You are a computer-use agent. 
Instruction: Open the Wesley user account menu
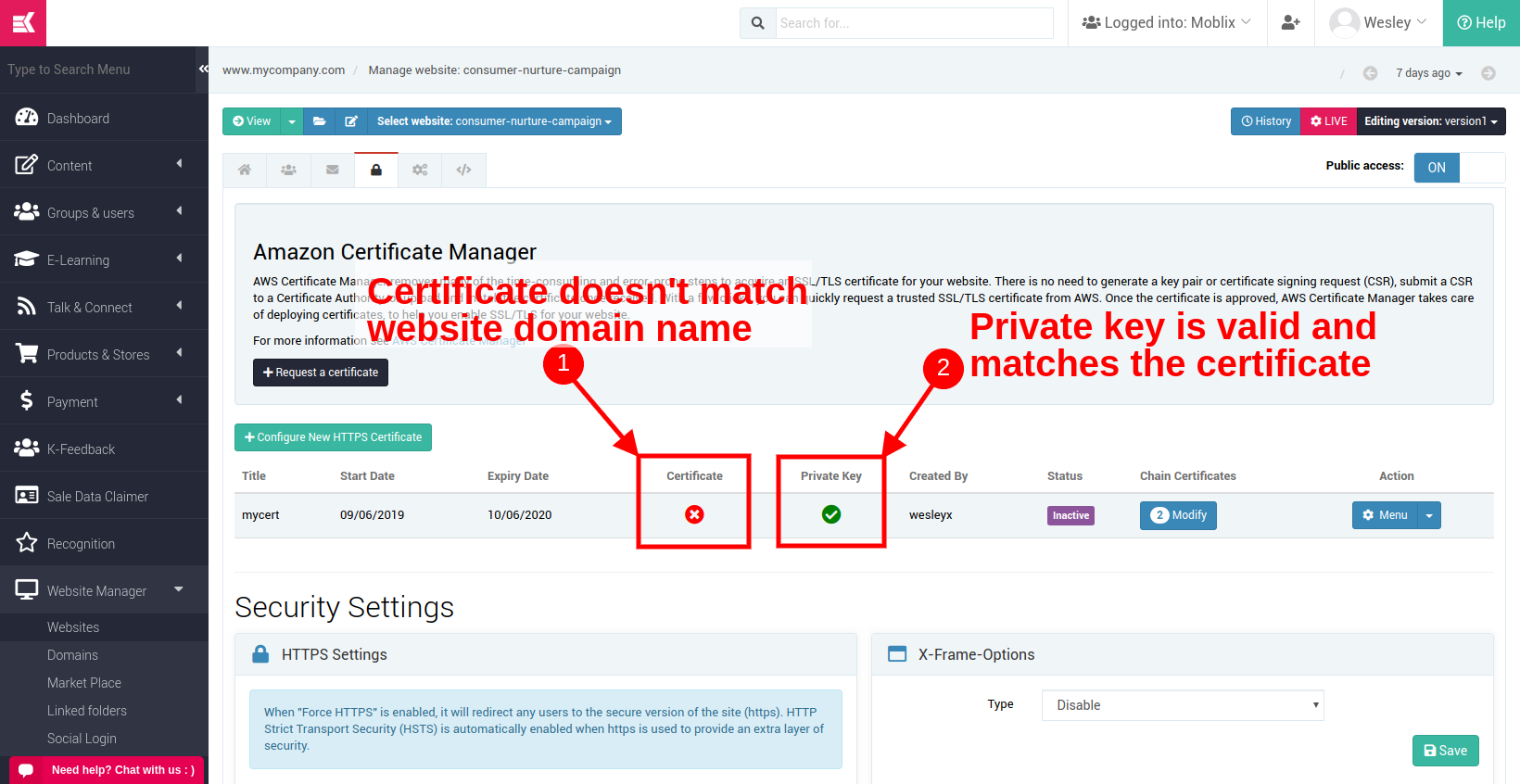tap(1378, 23)
